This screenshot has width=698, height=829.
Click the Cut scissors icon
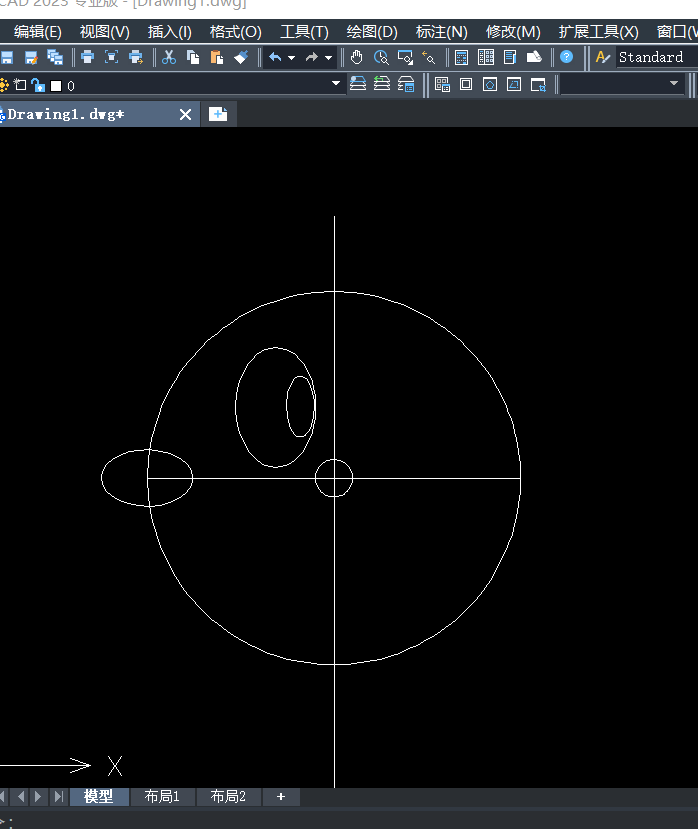click(x=169, y=57)
